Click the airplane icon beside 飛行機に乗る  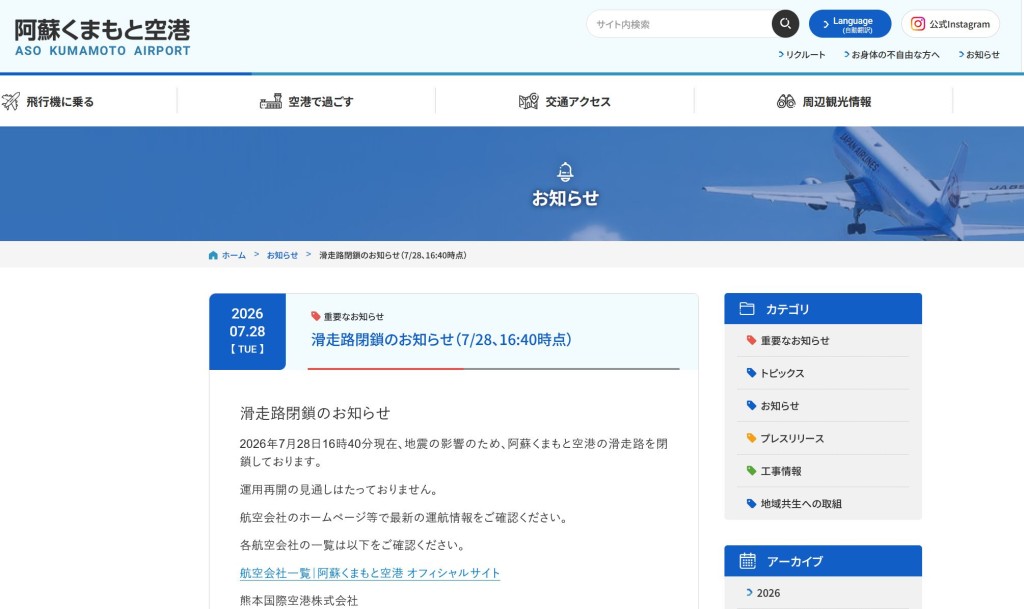click(x=10, y=101)
